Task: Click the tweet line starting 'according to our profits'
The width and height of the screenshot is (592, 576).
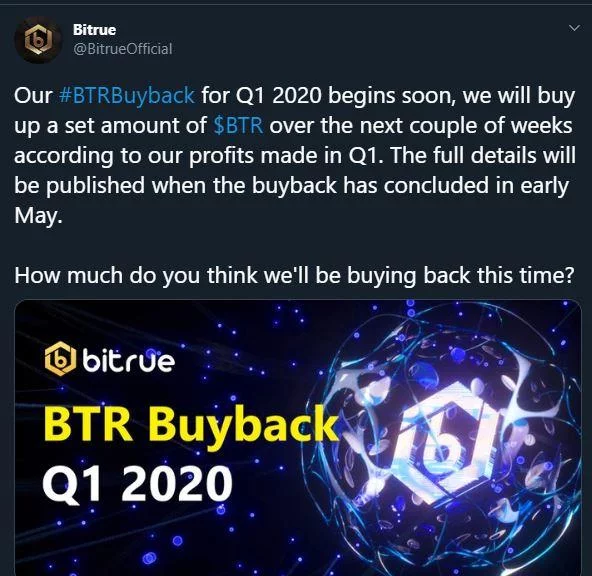Action: click(x=295, y=156)
